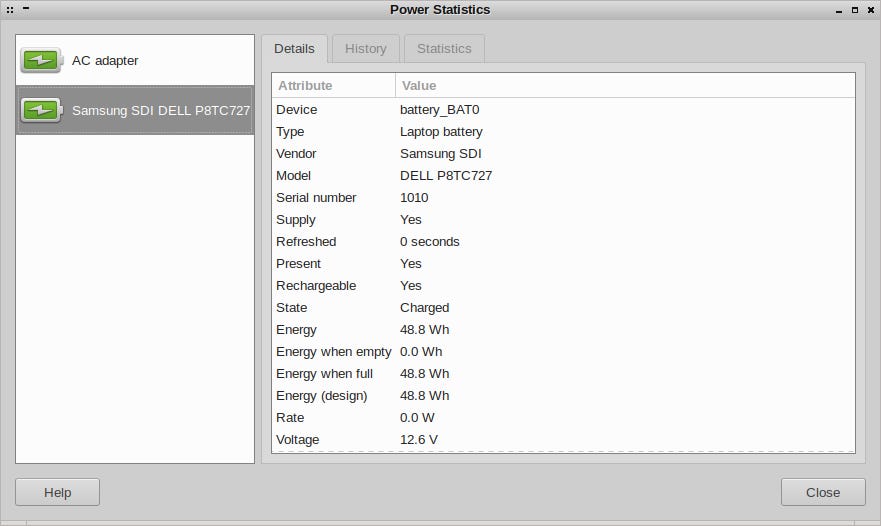The width and height of the screenshot is (881, 526).
Task: Select the Energy when empty label
Action: [334, 352]
